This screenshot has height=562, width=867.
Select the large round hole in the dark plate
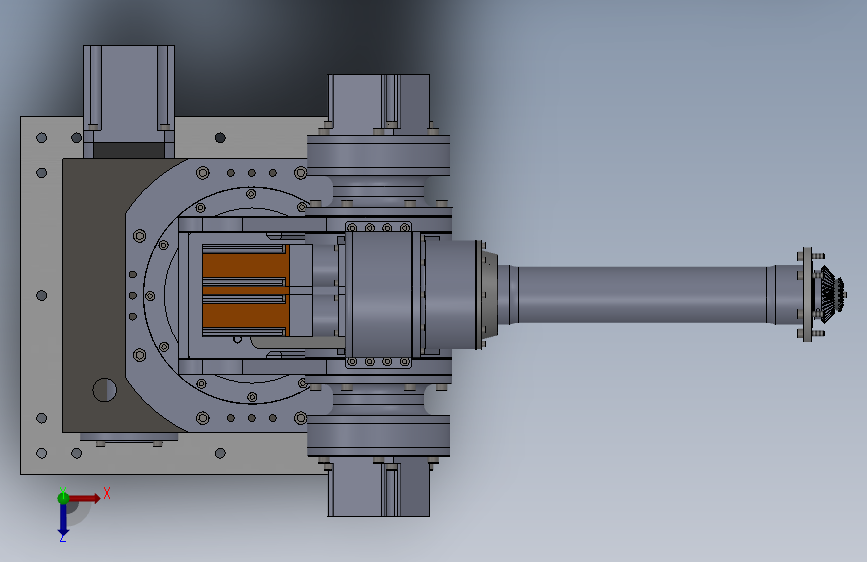[x=105, y=390]
